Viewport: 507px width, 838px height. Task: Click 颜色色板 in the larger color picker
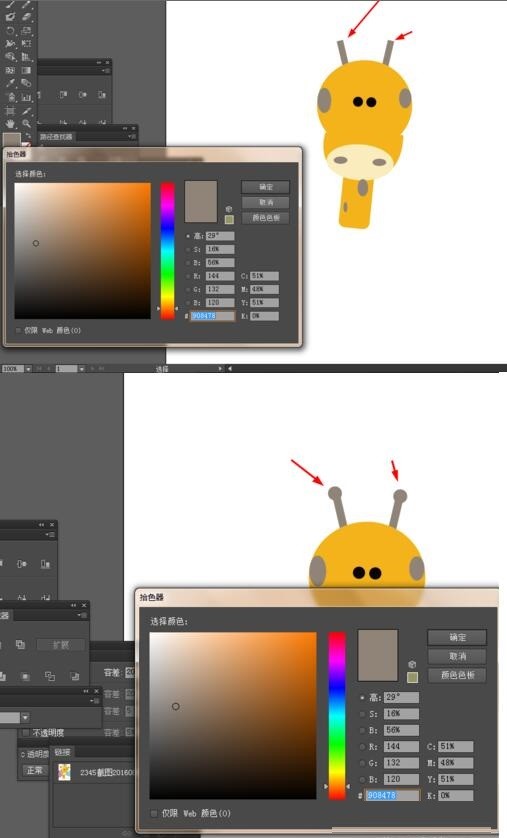click(457, 675)
